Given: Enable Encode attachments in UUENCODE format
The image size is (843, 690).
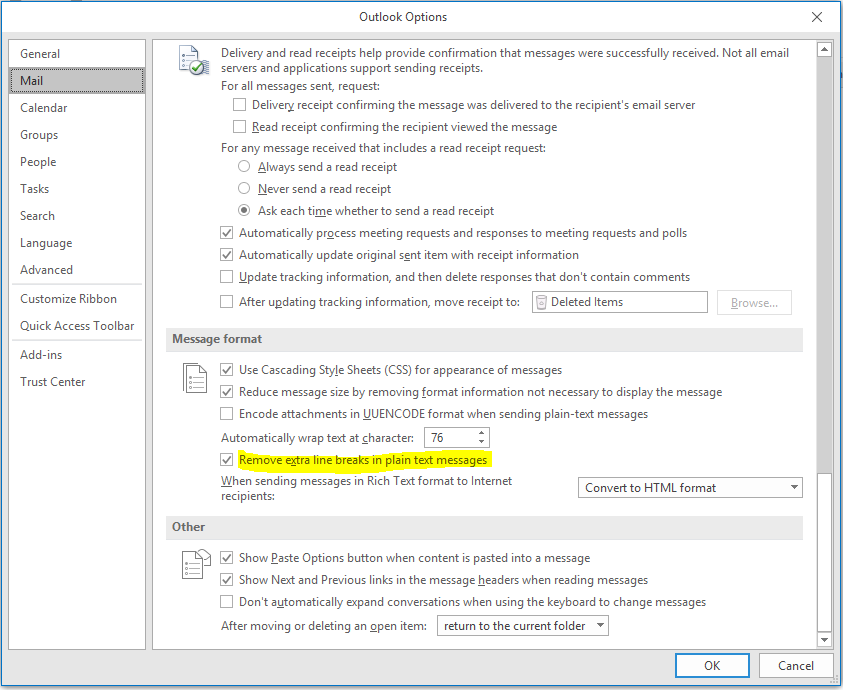Looking at the screenshot, I should [226, 414].
